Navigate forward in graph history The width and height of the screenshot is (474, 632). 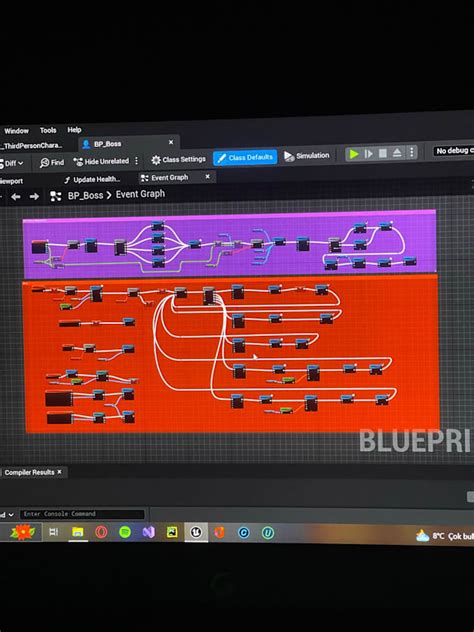tap(34, 196)
